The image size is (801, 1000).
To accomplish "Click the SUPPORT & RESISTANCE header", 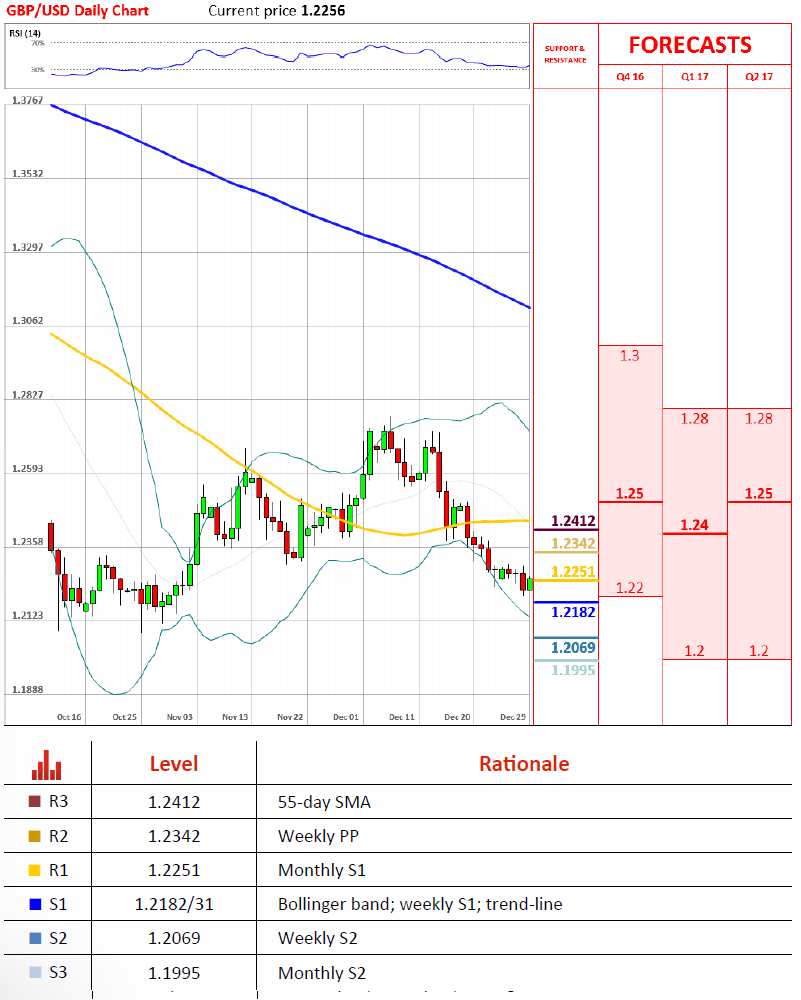I will point(565,54).
